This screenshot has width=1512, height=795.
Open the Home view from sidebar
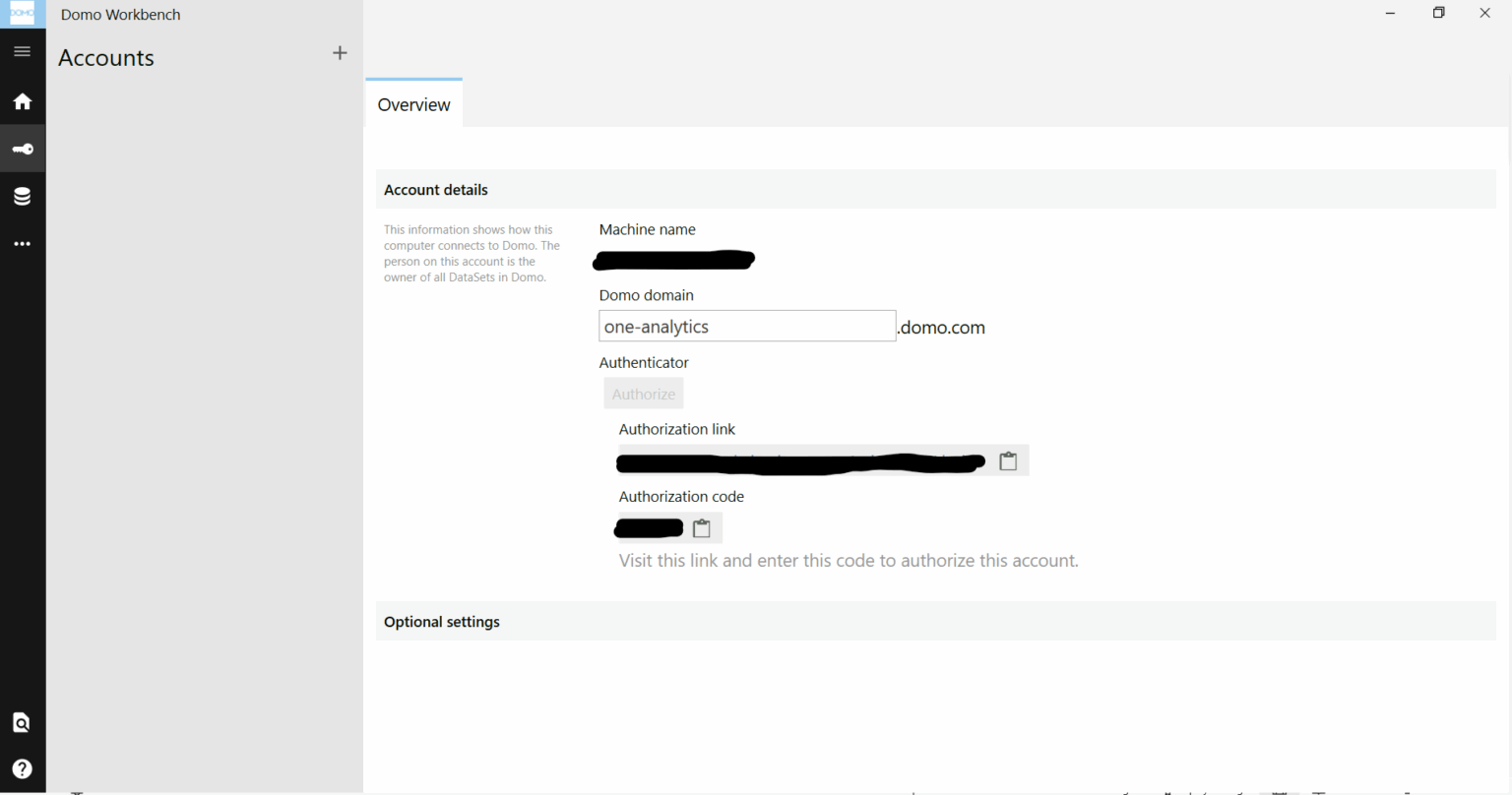point(22,101)
